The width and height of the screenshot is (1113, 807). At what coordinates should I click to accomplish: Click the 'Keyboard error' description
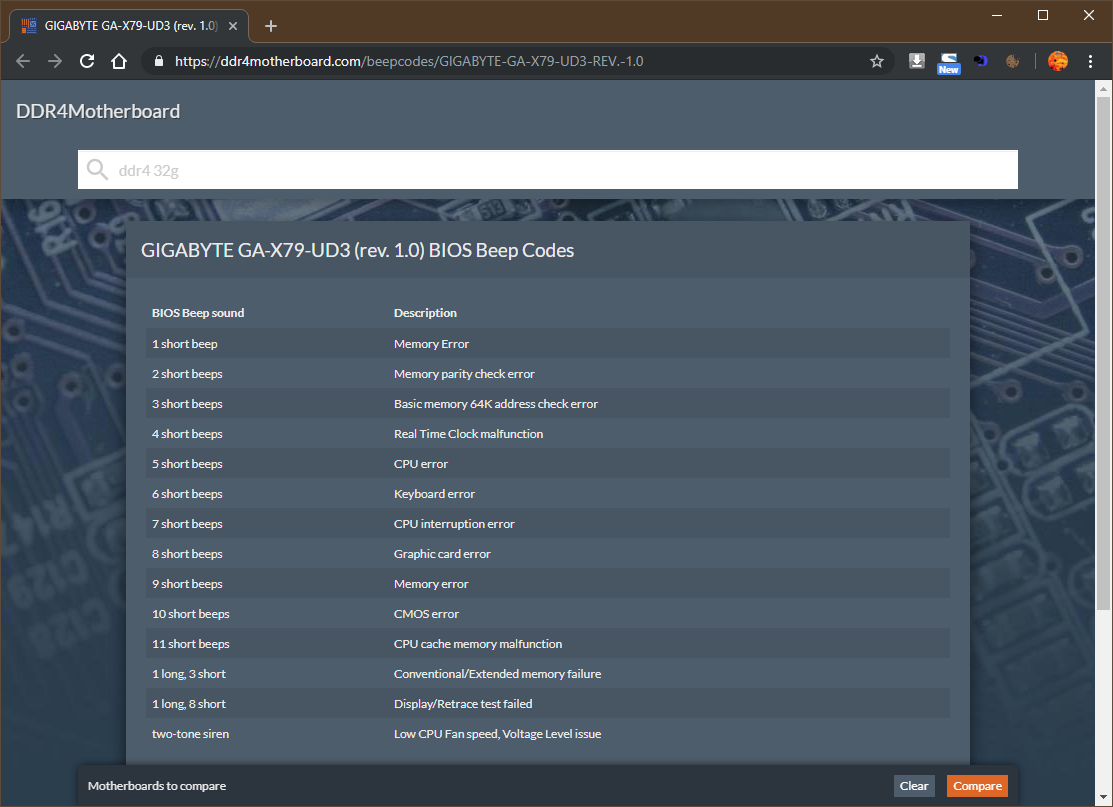(434, 494)
